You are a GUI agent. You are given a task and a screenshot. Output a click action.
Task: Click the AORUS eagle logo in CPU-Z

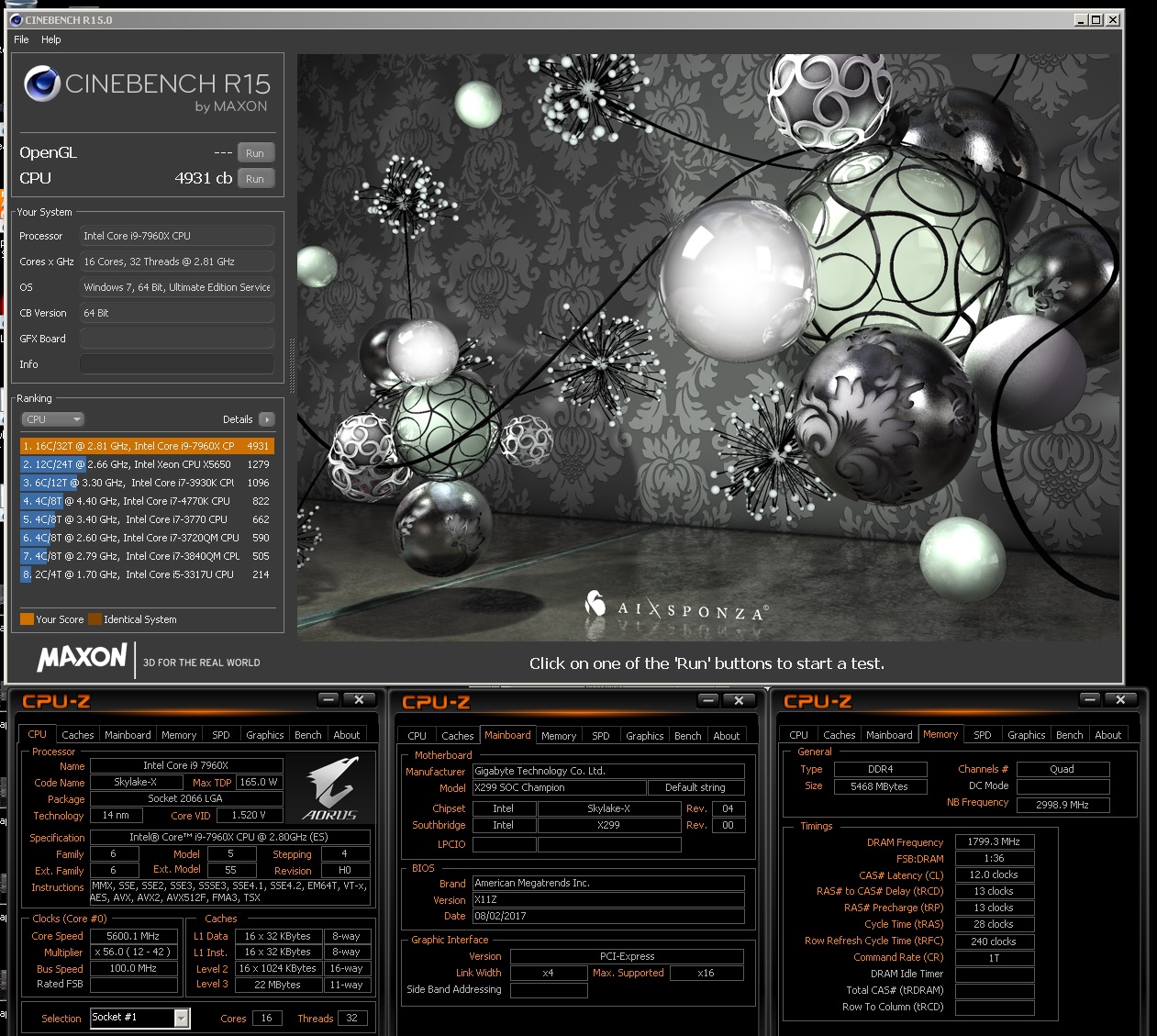pos(330,788)
